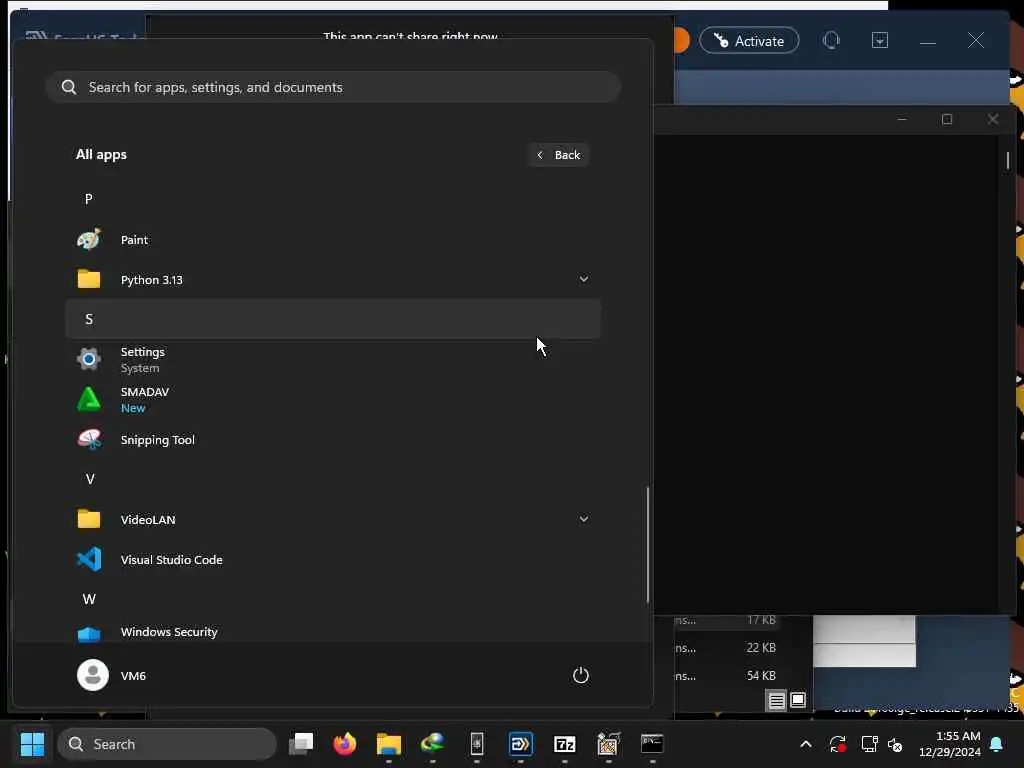Open File Explorer from the taskbar
The width and height of the screenshot is (1024, 768).
pos(389,744)
